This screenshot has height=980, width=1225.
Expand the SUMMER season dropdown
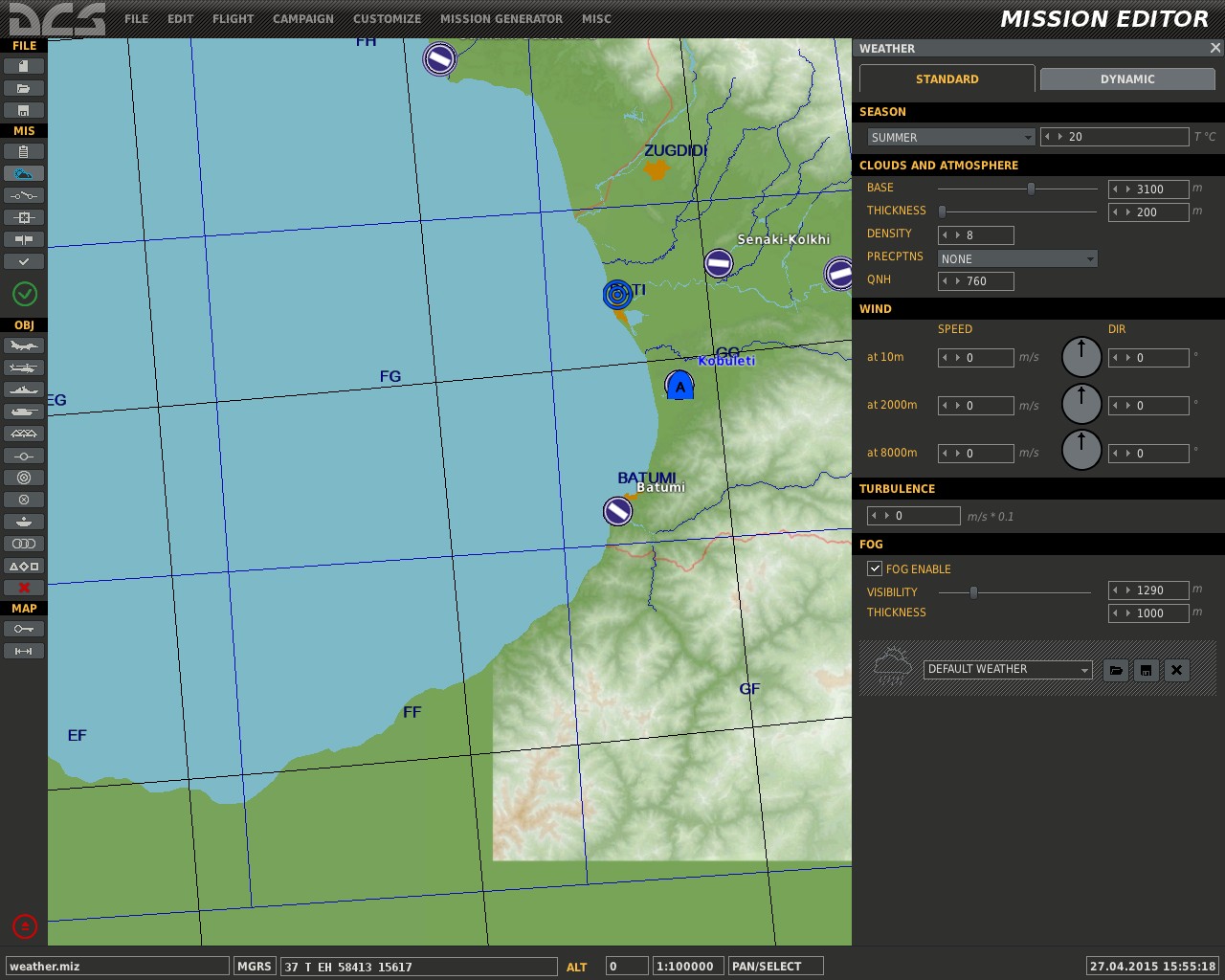point(951,138)
